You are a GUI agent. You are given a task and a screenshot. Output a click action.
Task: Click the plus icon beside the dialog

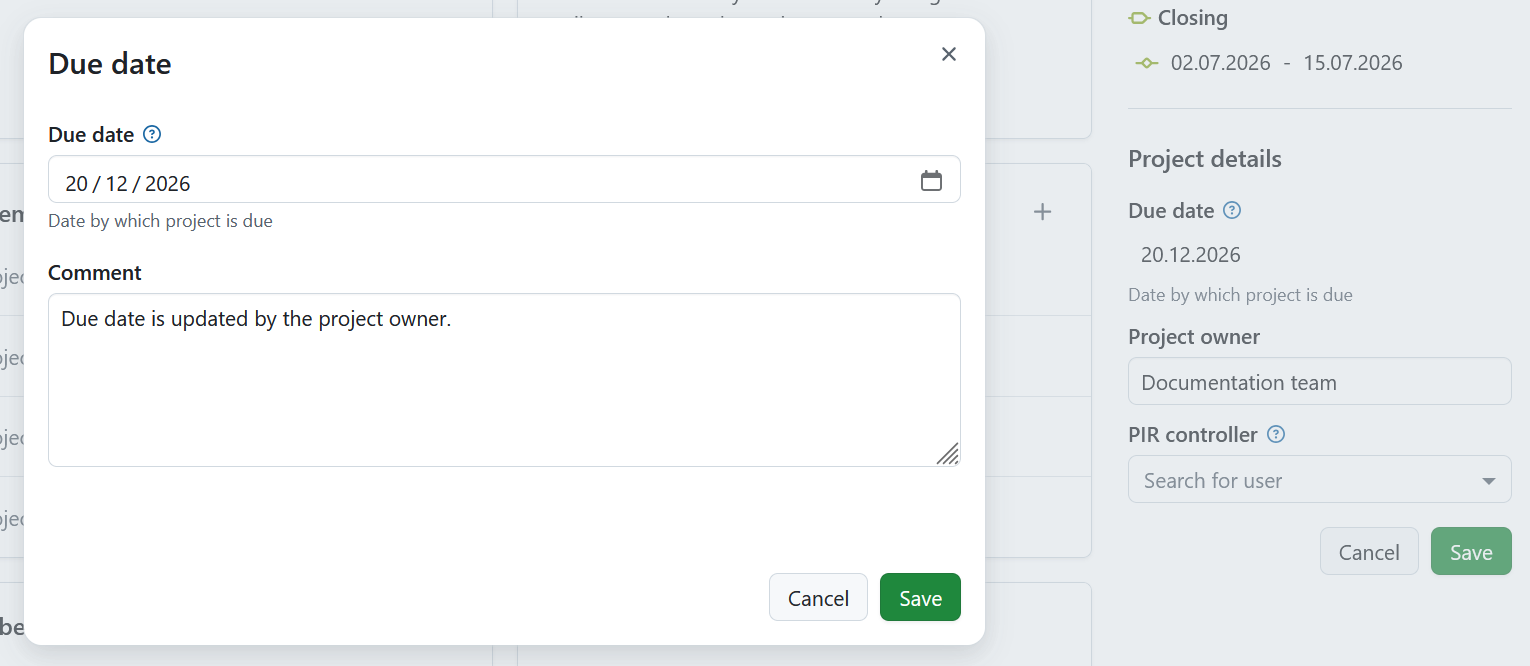(1042, 211)
